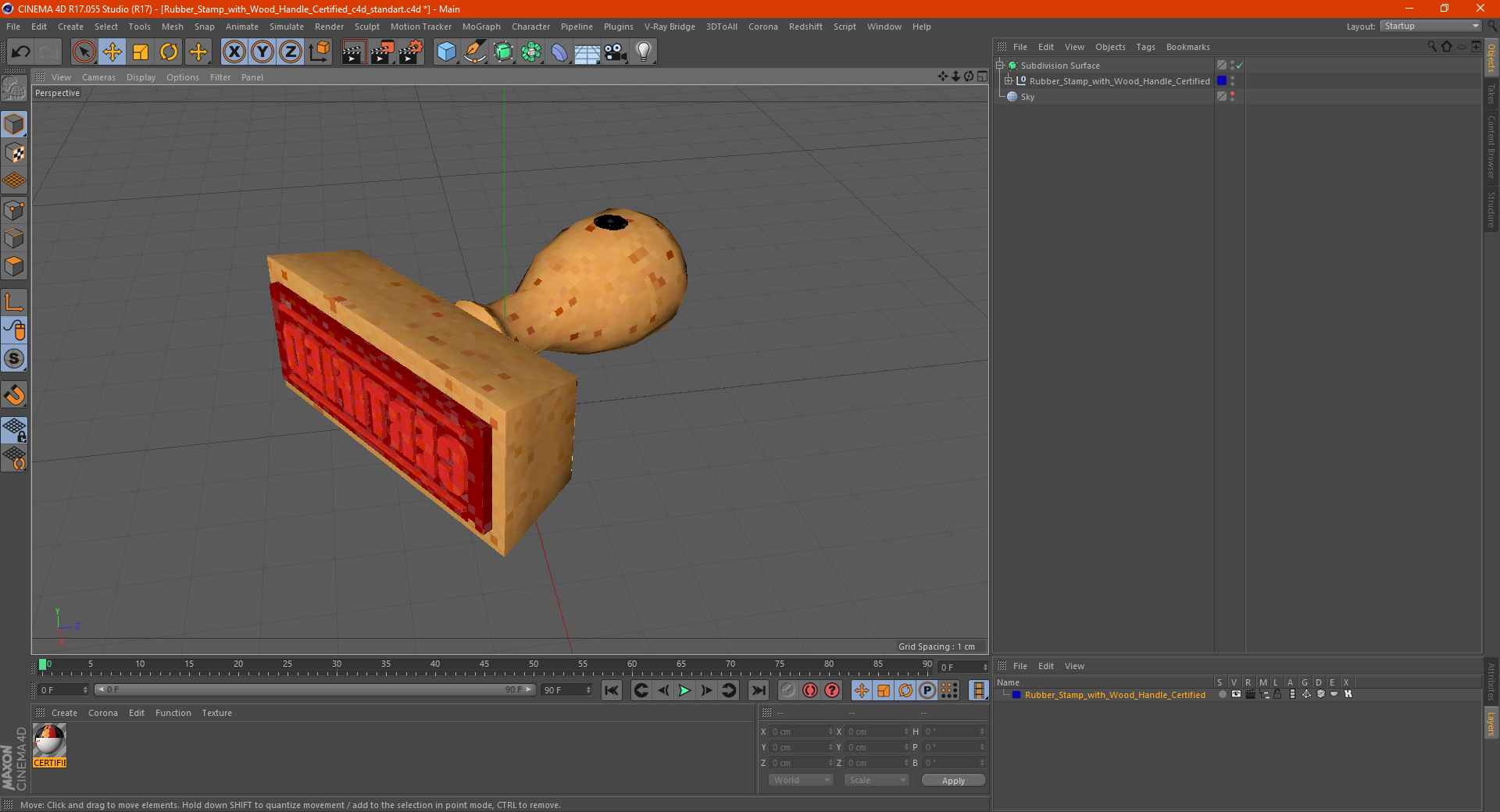
Task: Render the active view
Action: [x=353, y=52]
